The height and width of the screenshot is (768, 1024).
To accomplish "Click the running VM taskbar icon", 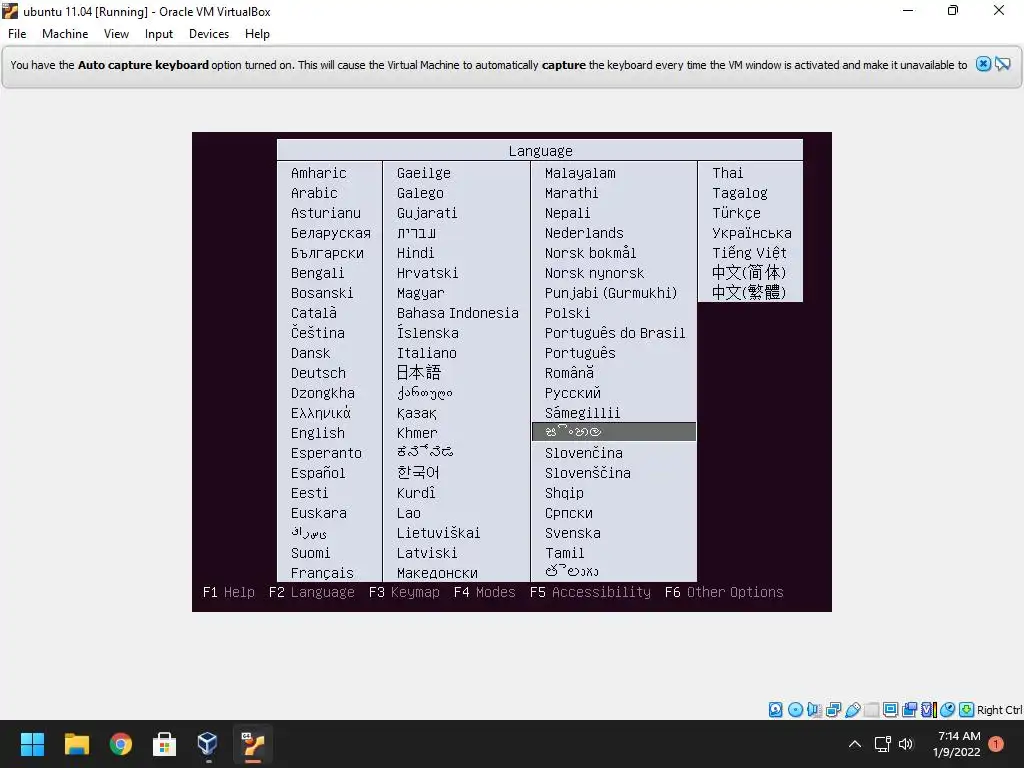I will point(253,744).
